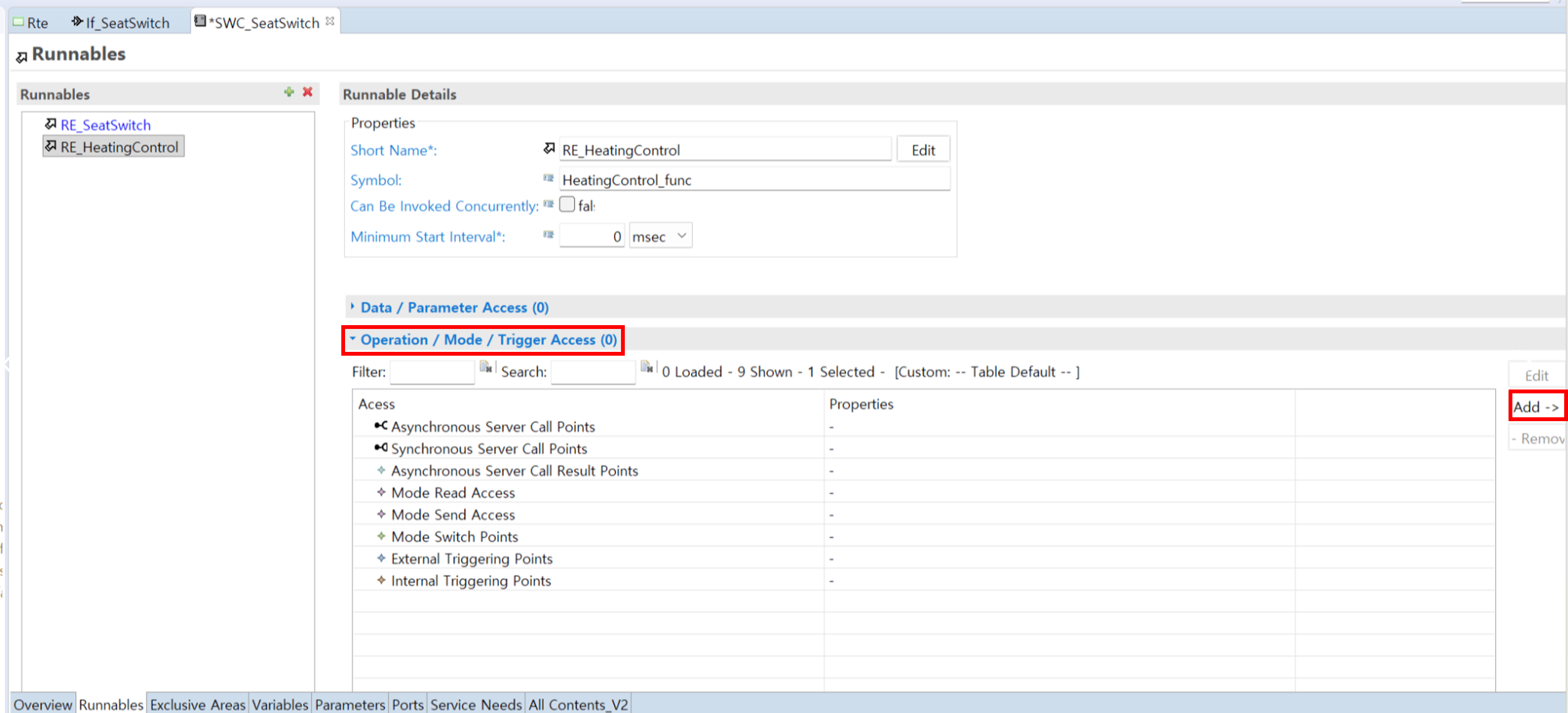Open the msec unit dropdown
Image resolution: width=1568 pixels, height=713 pixels.
coord(660,236)
